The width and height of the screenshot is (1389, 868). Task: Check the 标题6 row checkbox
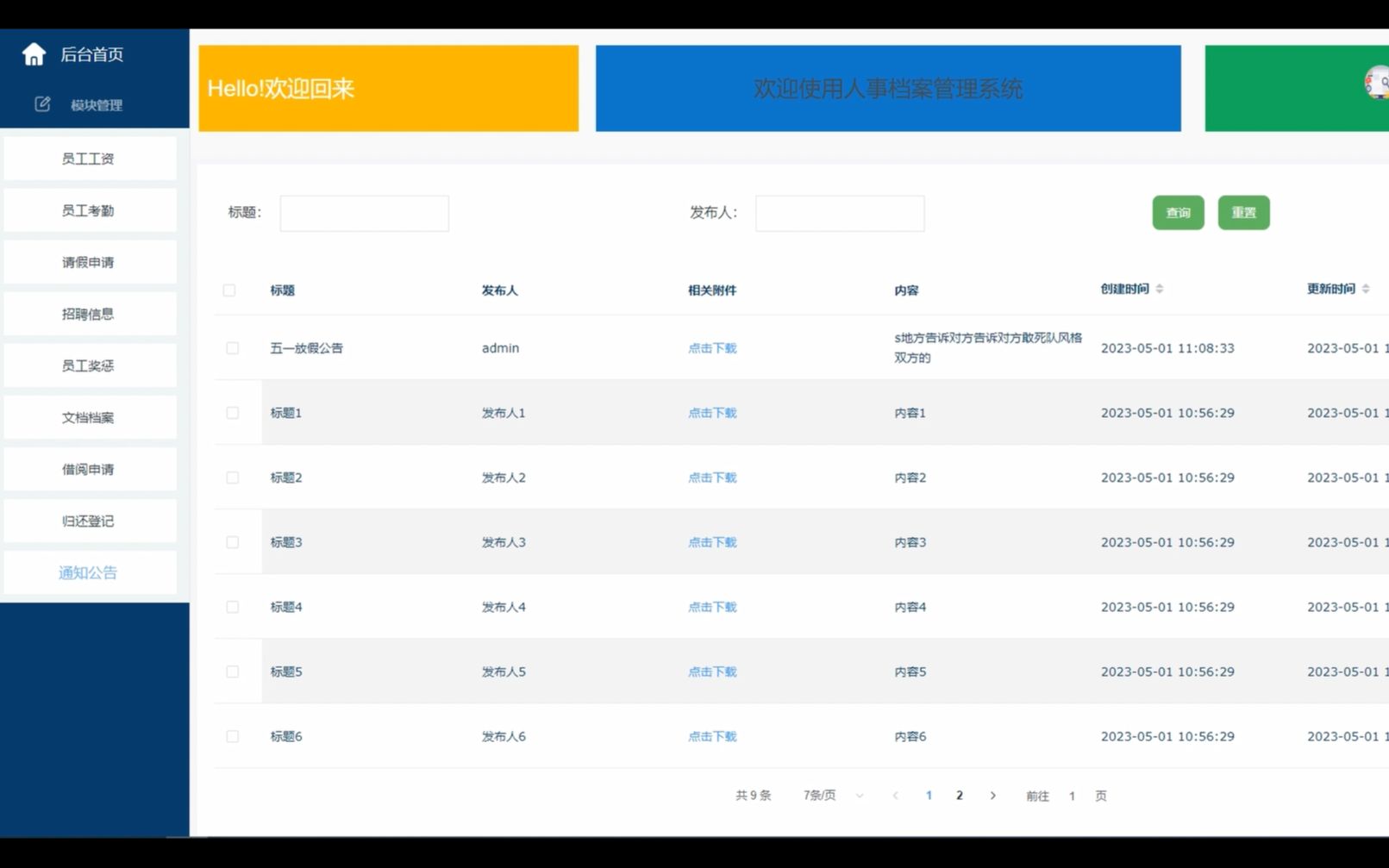point(233,736)
